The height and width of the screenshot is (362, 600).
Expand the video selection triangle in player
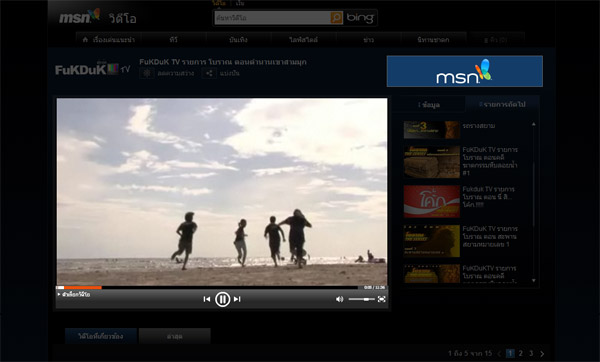click(x=59, y=294)
